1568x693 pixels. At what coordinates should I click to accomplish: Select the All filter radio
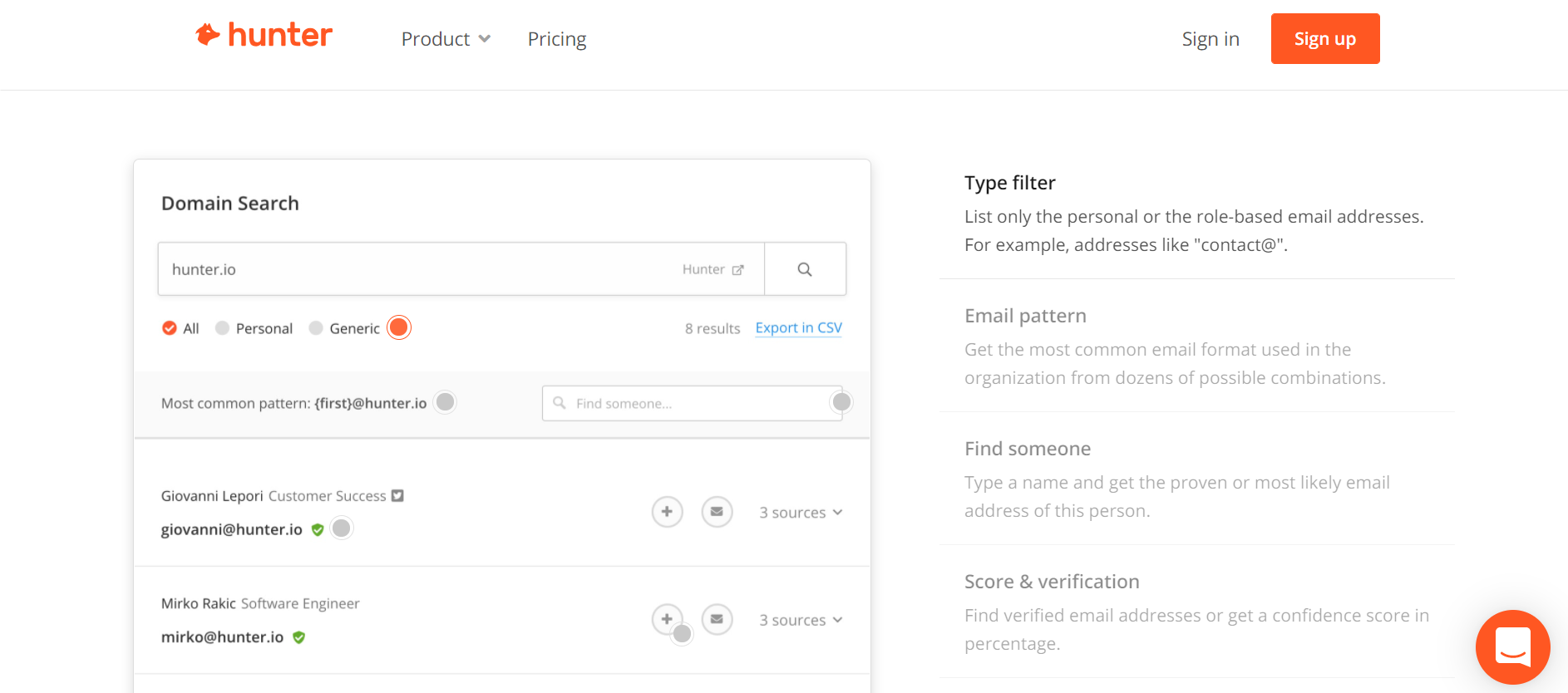pyautogui.click(x=170, y=328)
